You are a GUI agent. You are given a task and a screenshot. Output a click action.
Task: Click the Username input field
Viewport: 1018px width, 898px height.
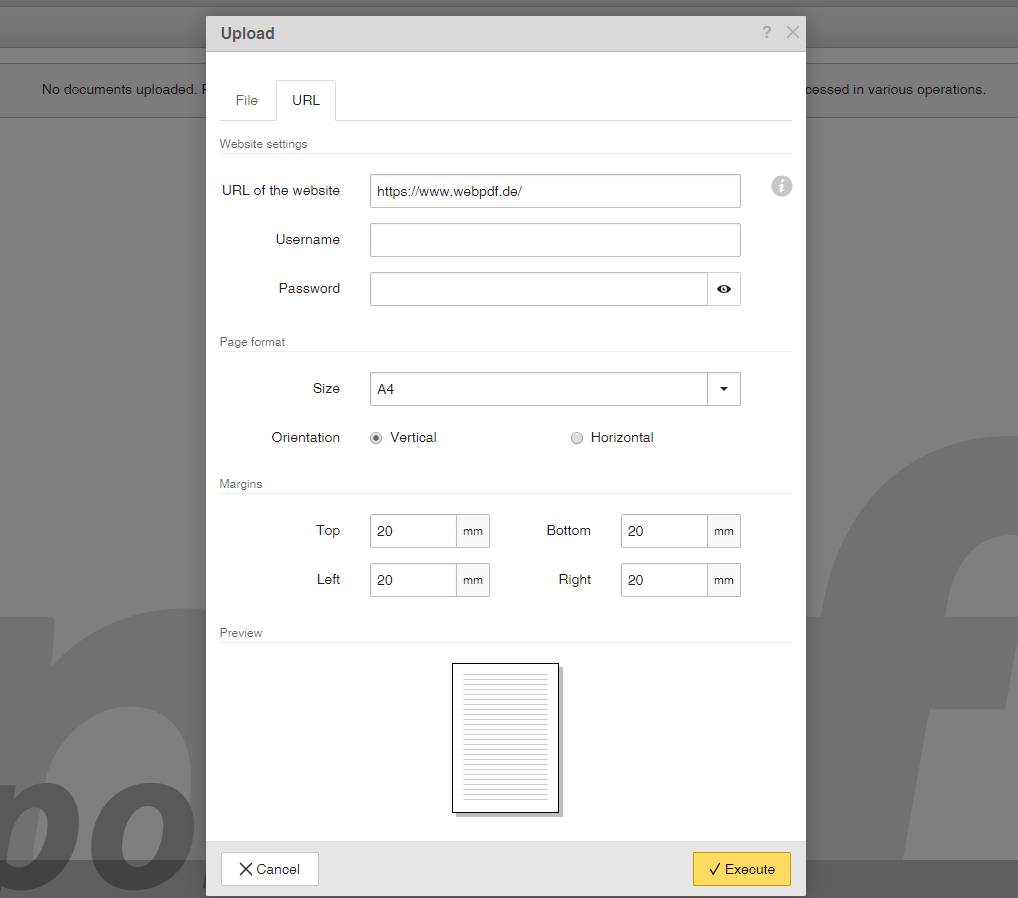(x=555, y=240)
